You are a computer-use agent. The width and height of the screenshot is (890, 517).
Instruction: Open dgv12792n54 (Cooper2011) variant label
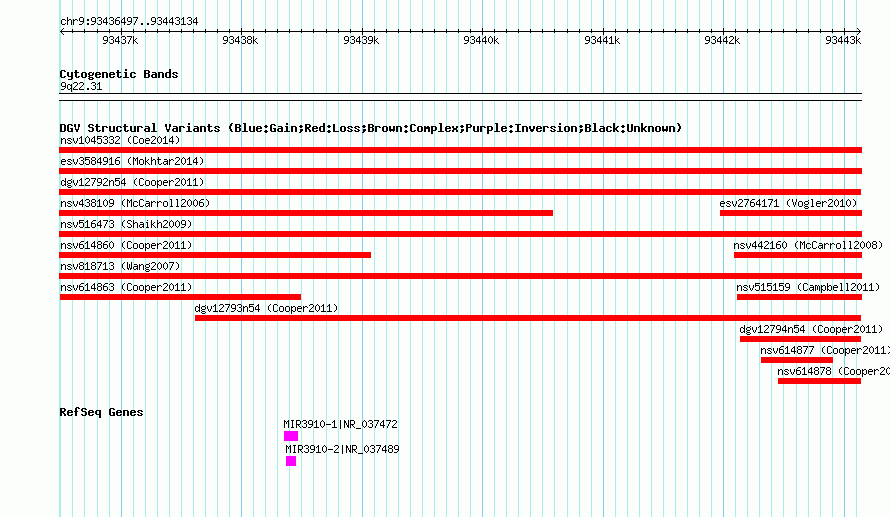(x=132, y=182)
